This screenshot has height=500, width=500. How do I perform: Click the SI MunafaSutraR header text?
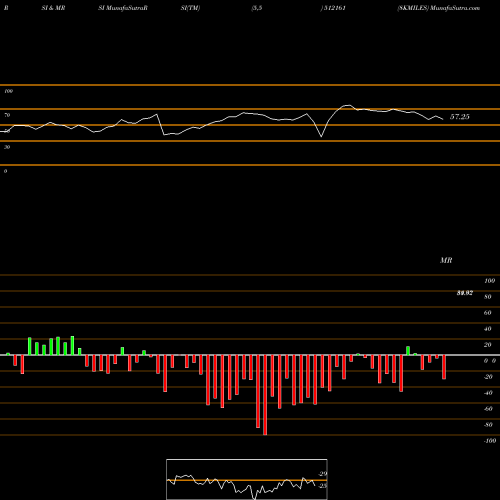(x=123, y=8)
